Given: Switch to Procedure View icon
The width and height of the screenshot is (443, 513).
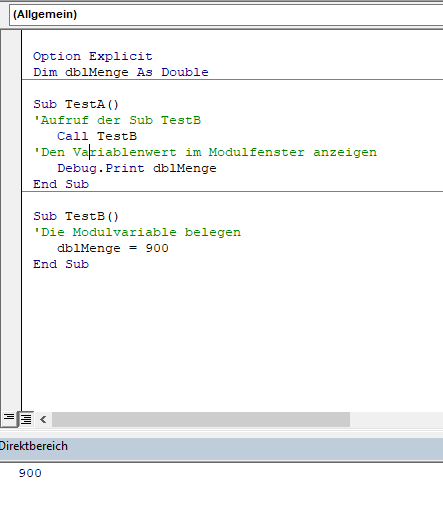Looking at the screenshot, I should (x=9, y=418).
